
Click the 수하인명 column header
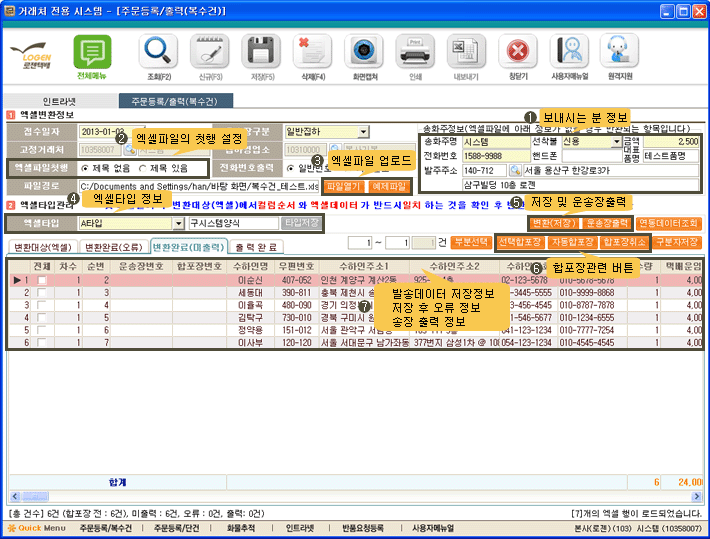coord(250,266)
